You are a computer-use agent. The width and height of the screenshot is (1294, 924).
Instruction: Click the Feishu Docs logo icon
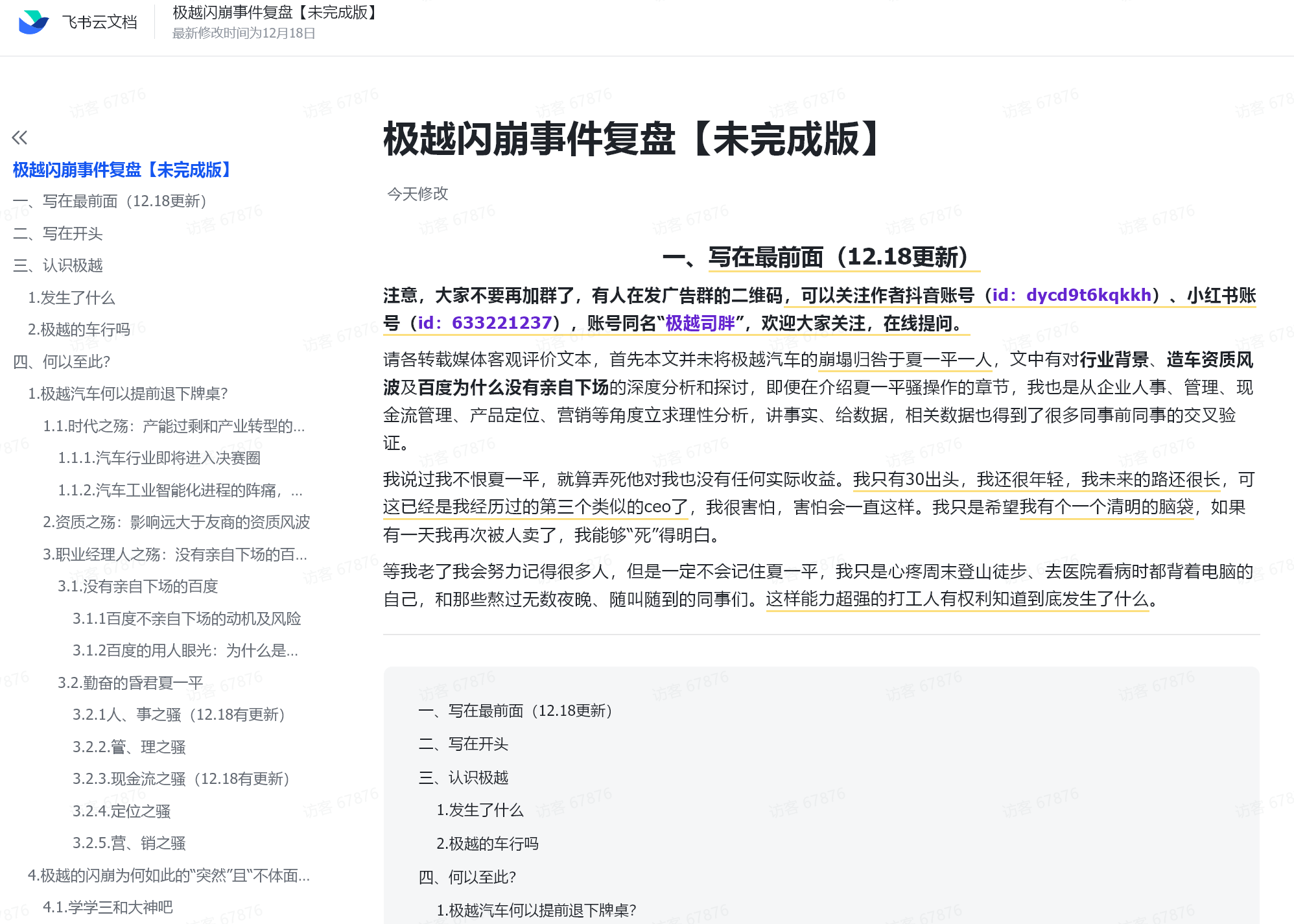point(34,22)
